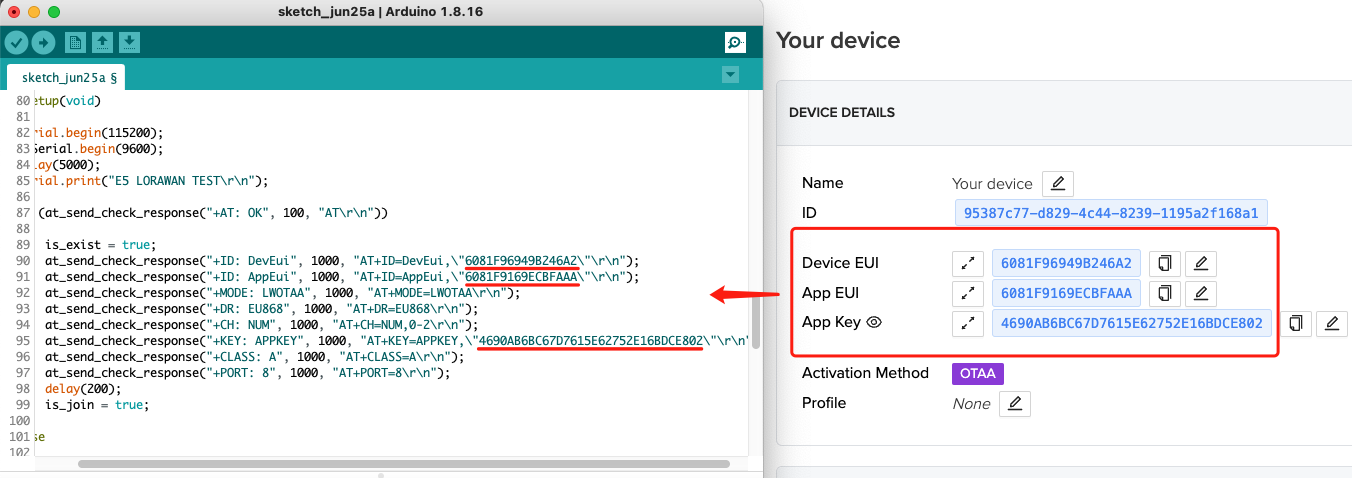Open the tab options dropdown arrow
This screenshot has height=478, width=1352.
coord(730,75)
